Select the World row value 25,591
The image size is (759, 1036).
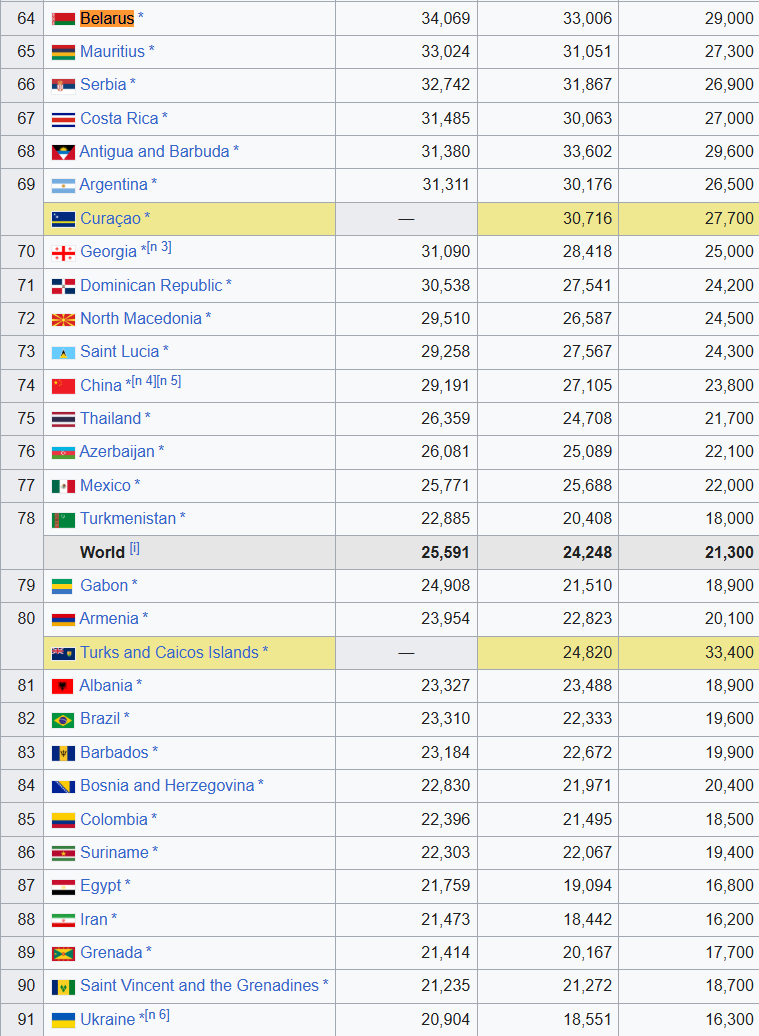(x=445, y=552)
